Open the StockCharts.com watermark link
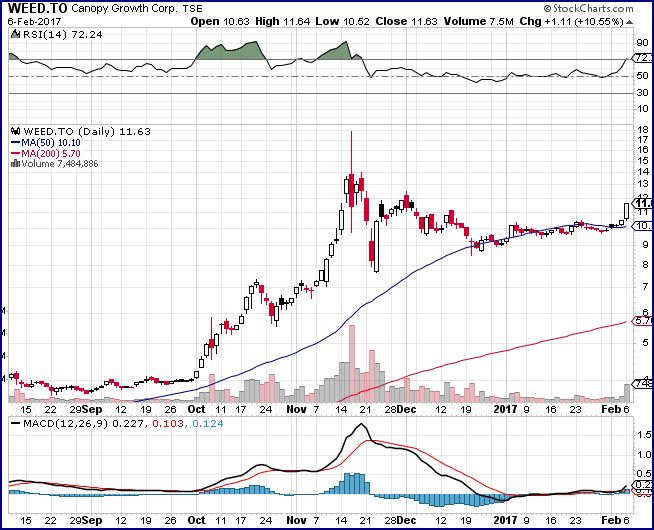 point(604,7)
